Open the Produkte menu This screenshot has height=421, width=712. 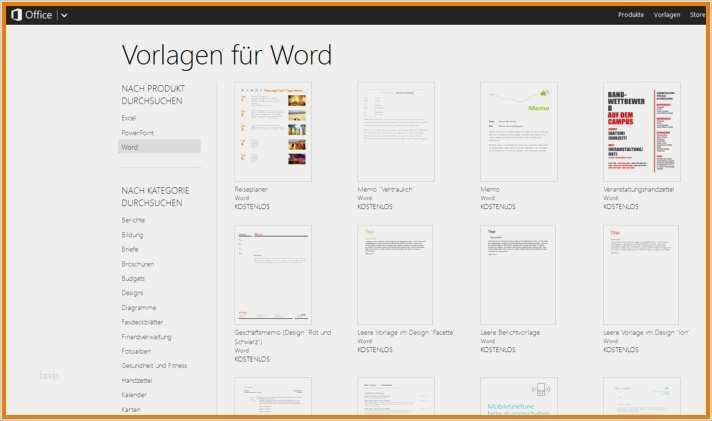click(631, 15)
